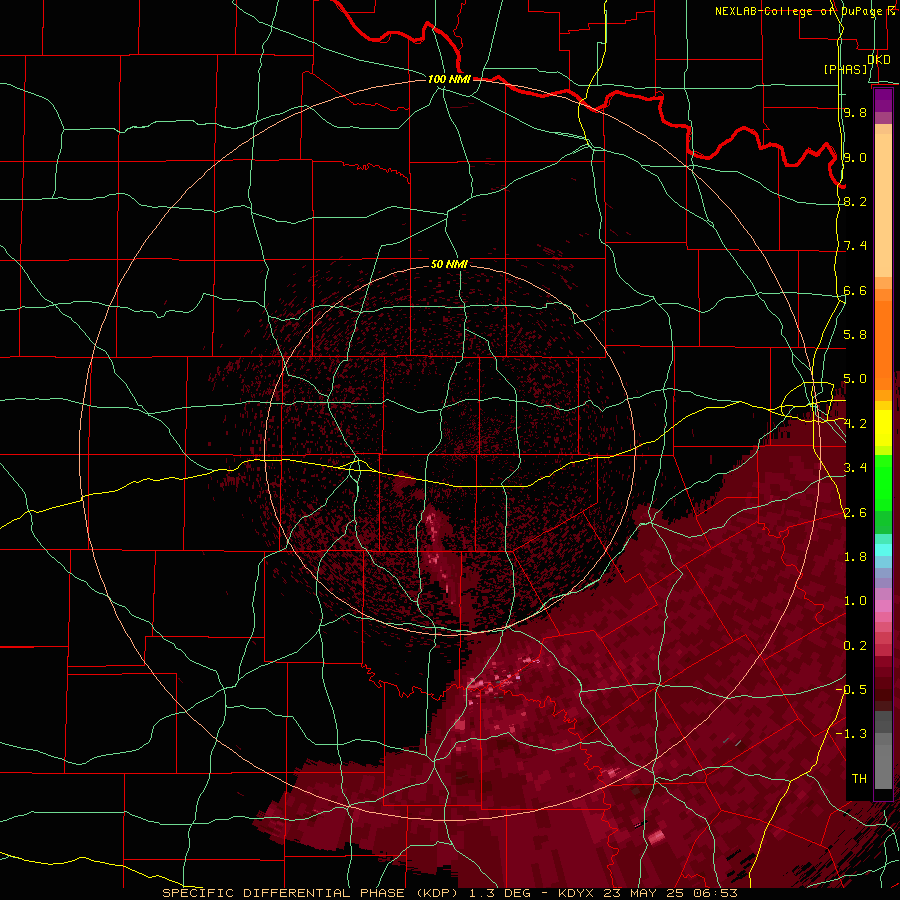Select the 5.0 legend value

pos(855,379)
